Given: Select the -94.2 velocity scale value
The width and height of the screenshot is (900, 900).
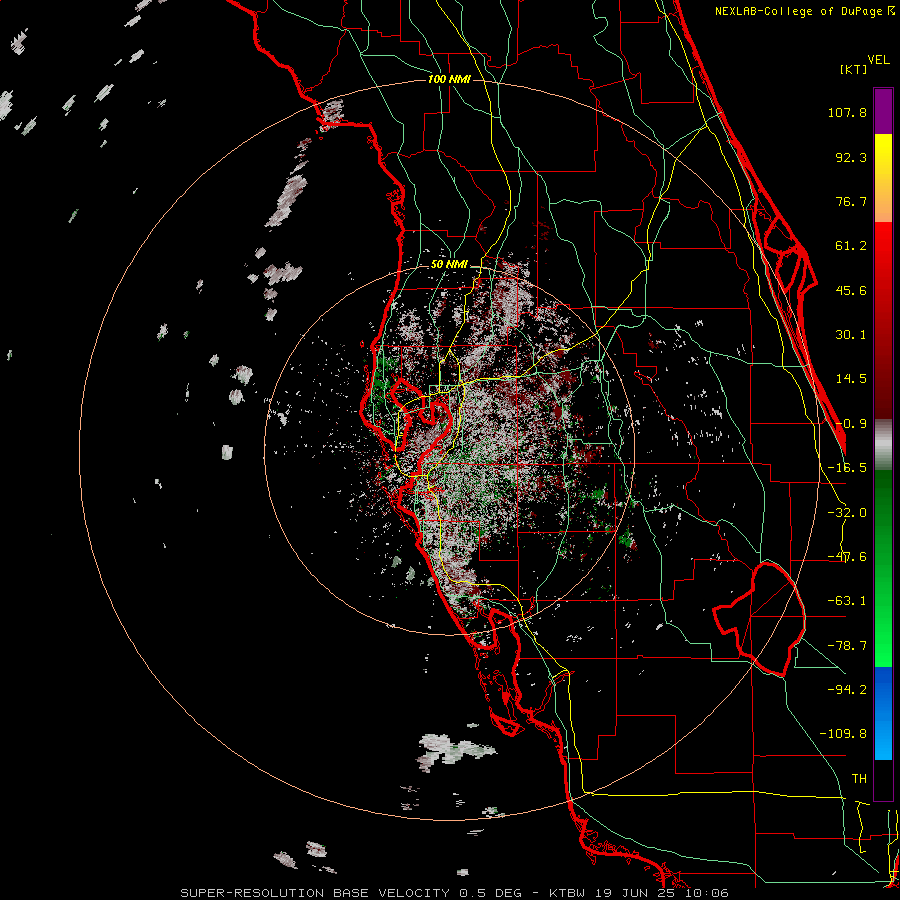Looking at the screenshot, I should 847,689.
